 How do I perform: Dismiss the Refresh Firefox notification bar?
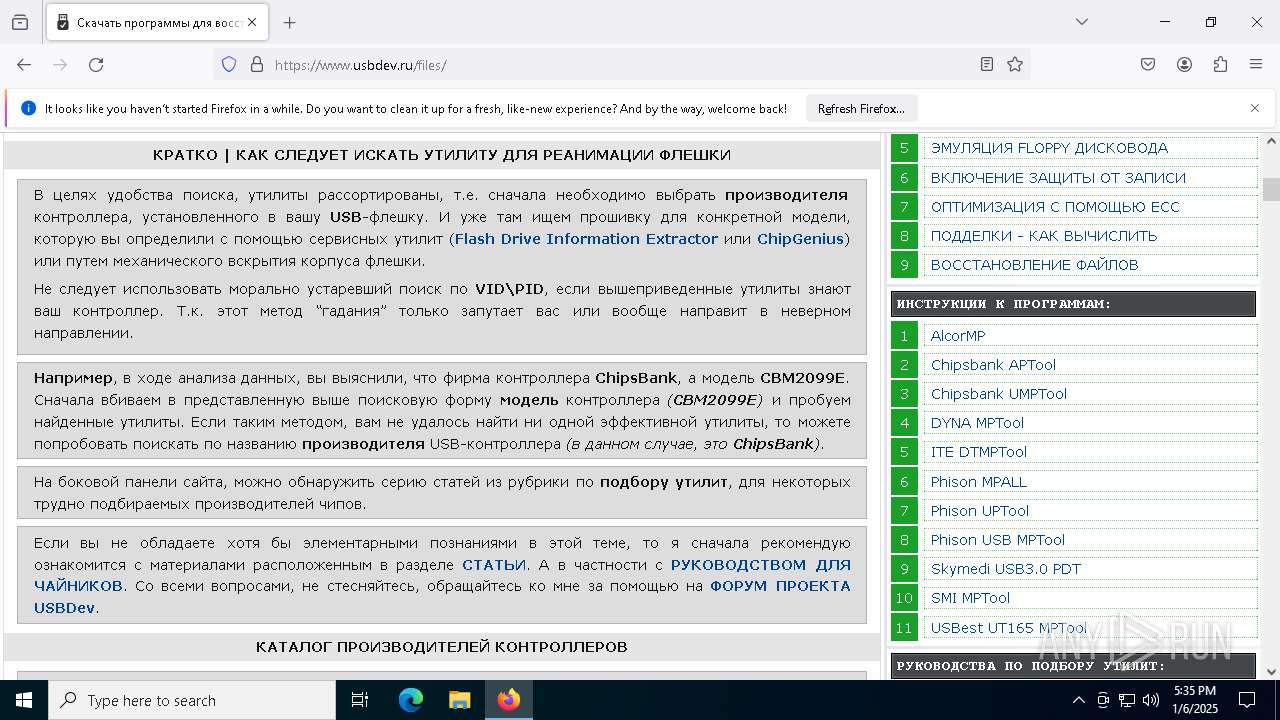pos(1255,108)
